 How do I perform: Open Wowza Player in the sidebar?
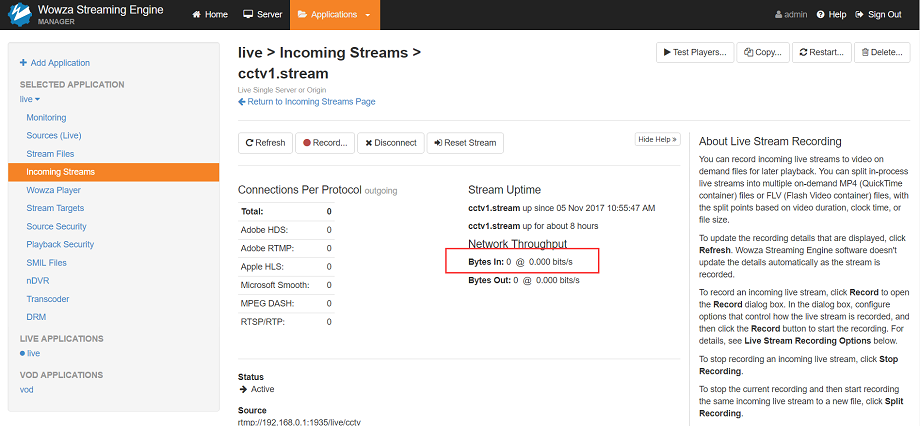[x=53, y=190]
